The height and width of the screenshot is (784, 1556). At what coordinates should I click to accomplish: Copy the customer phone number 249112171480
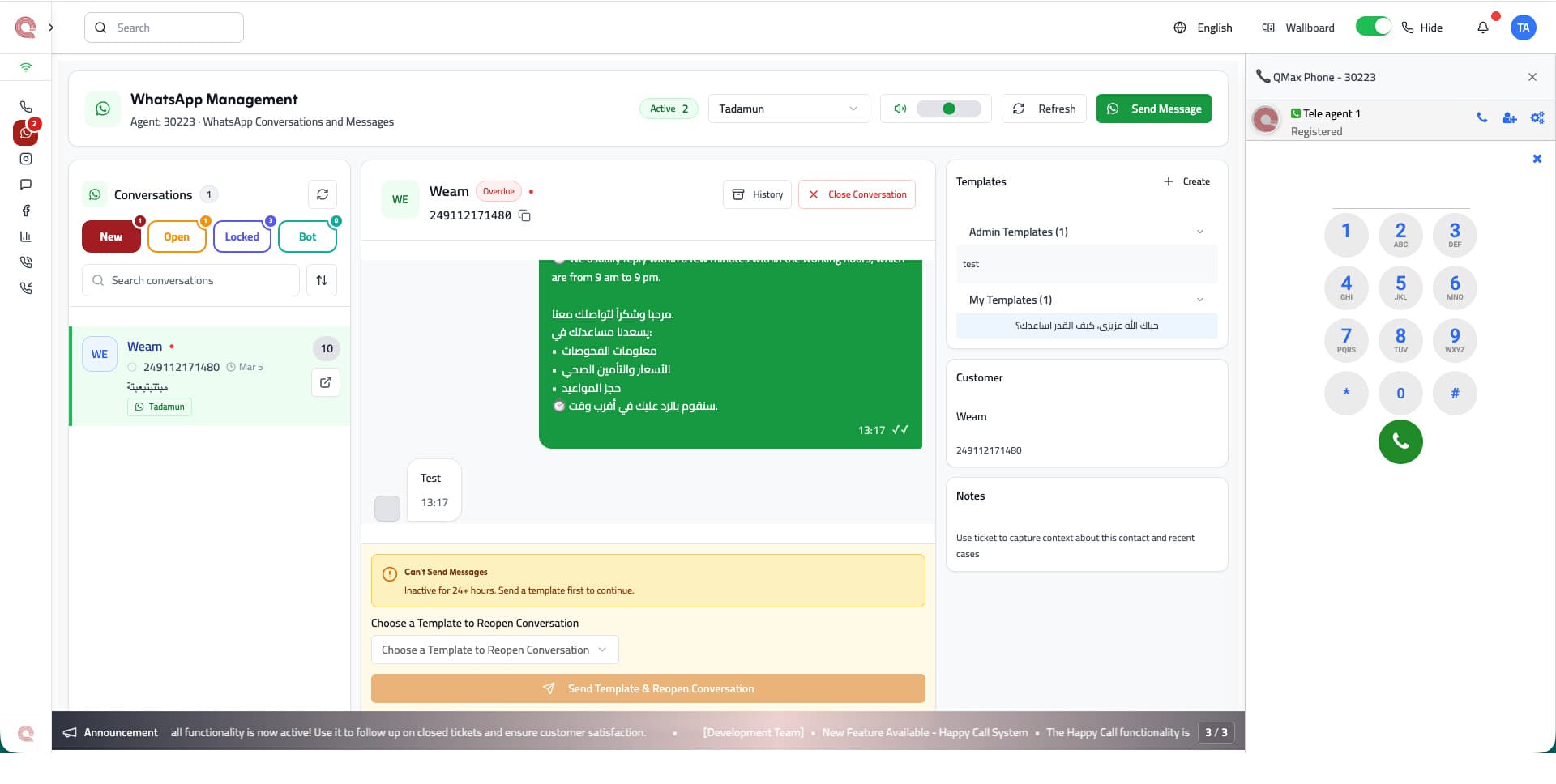(x=524, y=216)
